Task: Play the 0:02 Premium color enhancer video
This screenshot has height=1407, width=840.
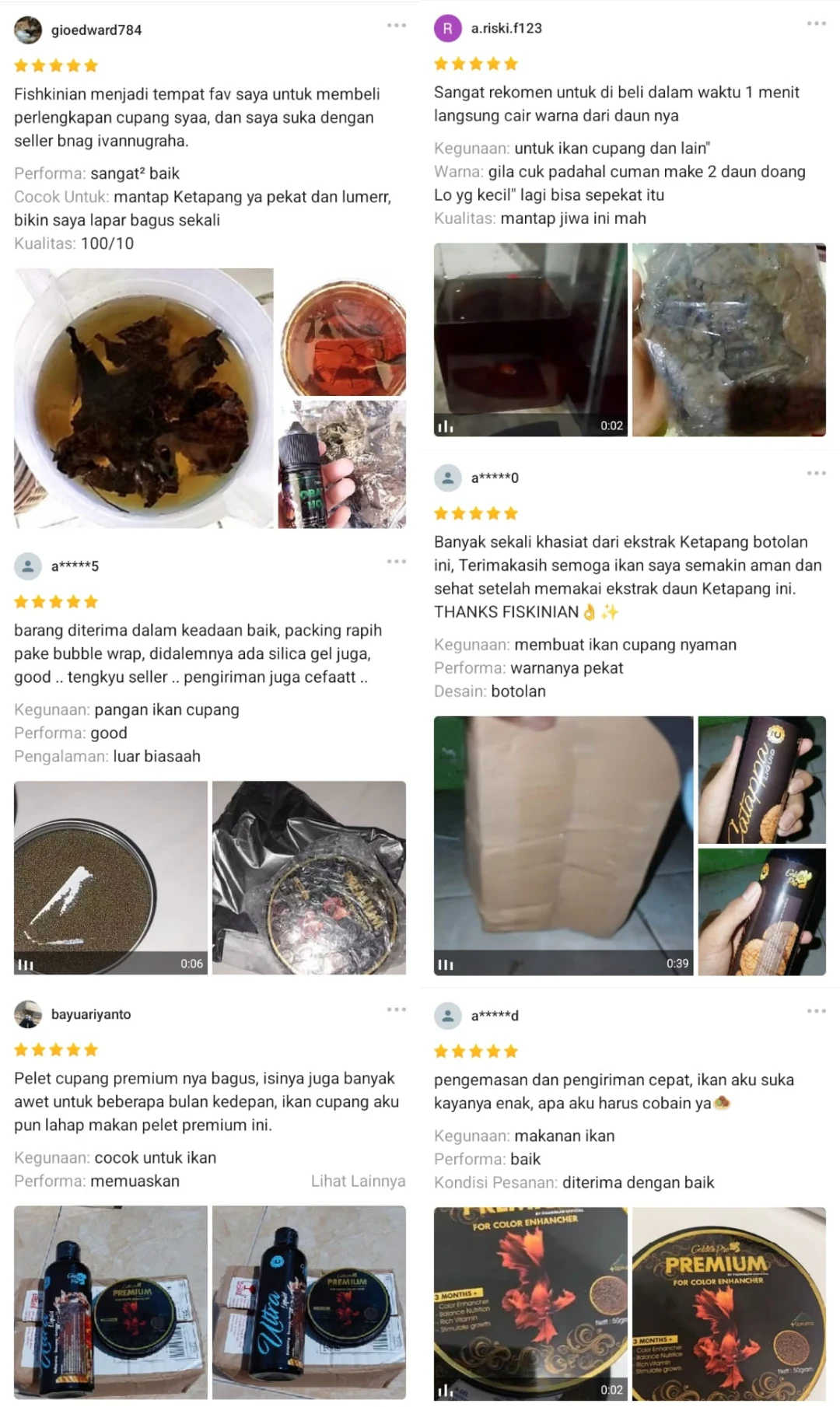Action: point(530,1304)
